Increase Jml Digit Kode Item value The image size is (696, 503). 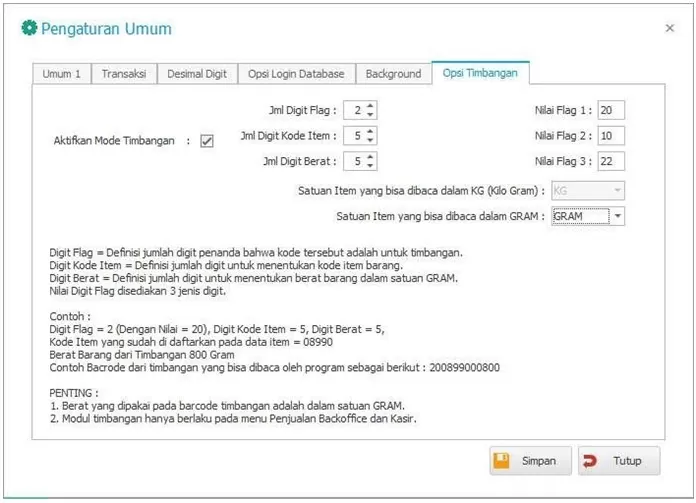[371, 131]
